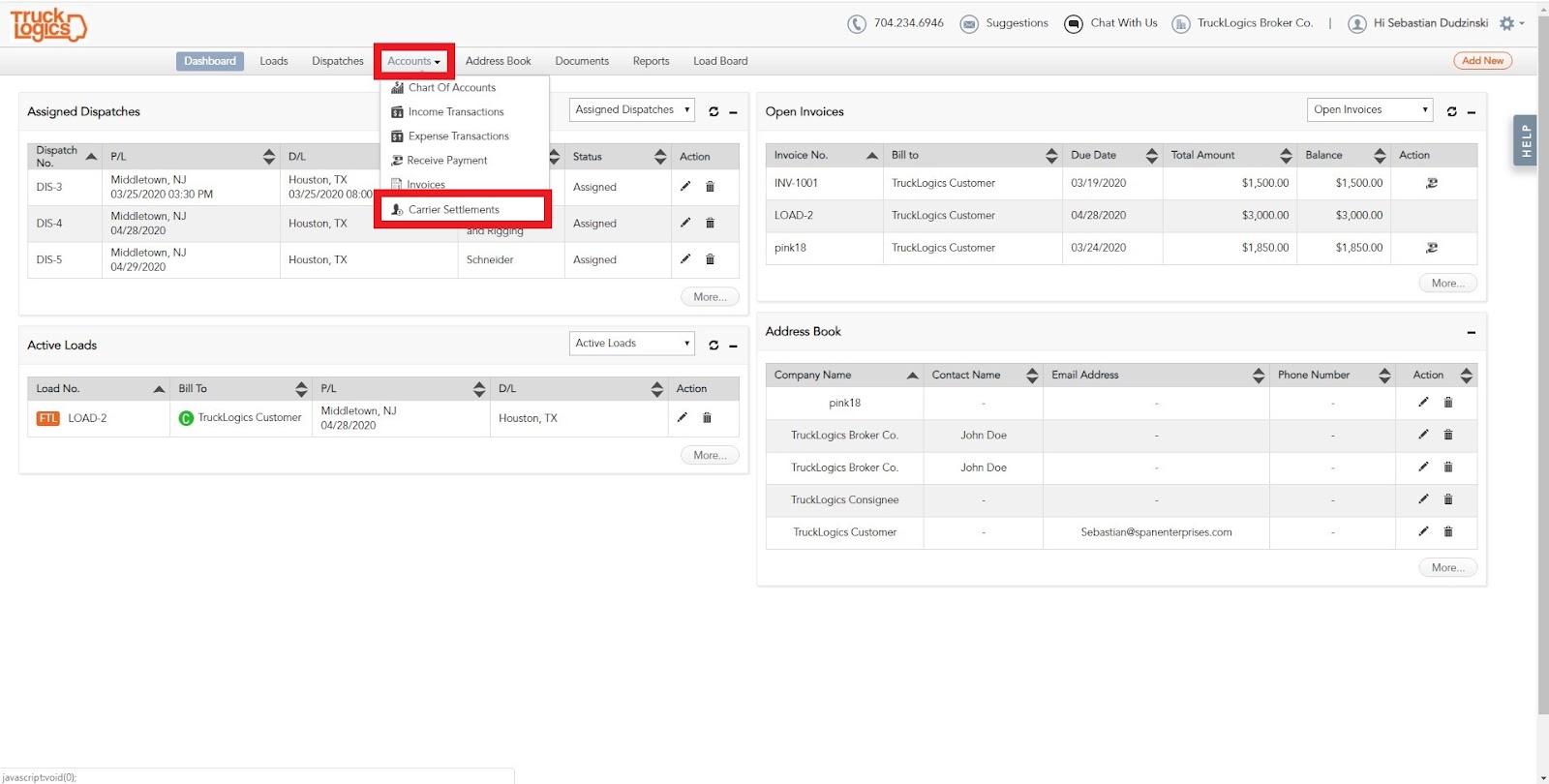Delete dispatch DIS-4 with trash icon

point(710,223)
